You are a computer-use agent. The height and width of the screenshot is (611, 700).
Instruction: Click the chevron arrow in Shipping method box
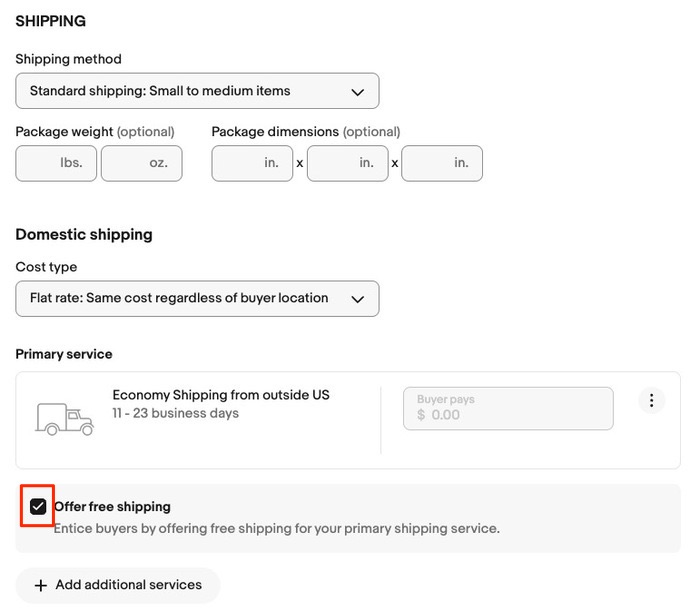pyautogui.click(x=358, y=91)
